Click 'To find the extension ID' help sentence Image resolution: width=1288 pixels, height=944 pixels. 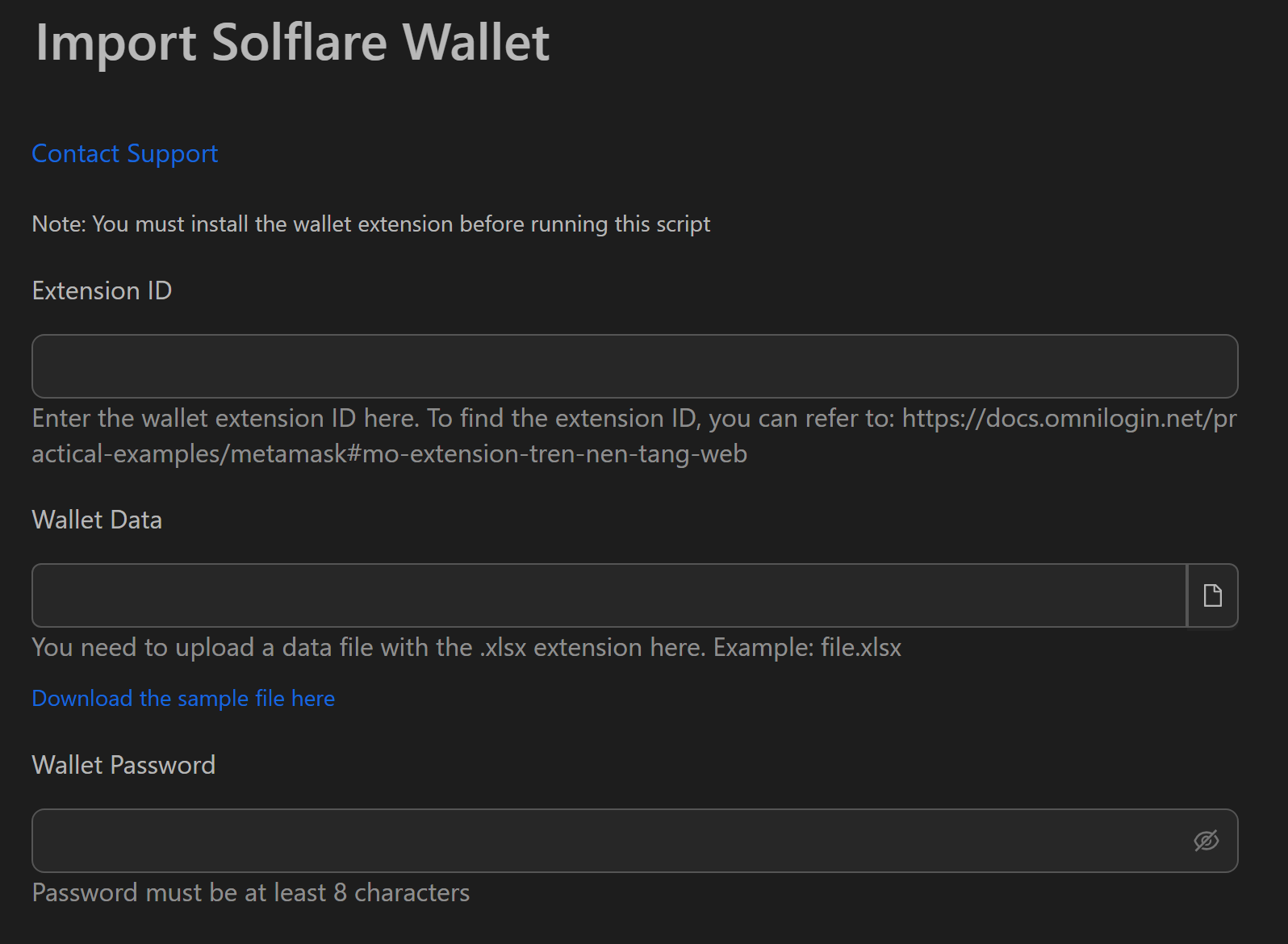(x=564, y=418)
